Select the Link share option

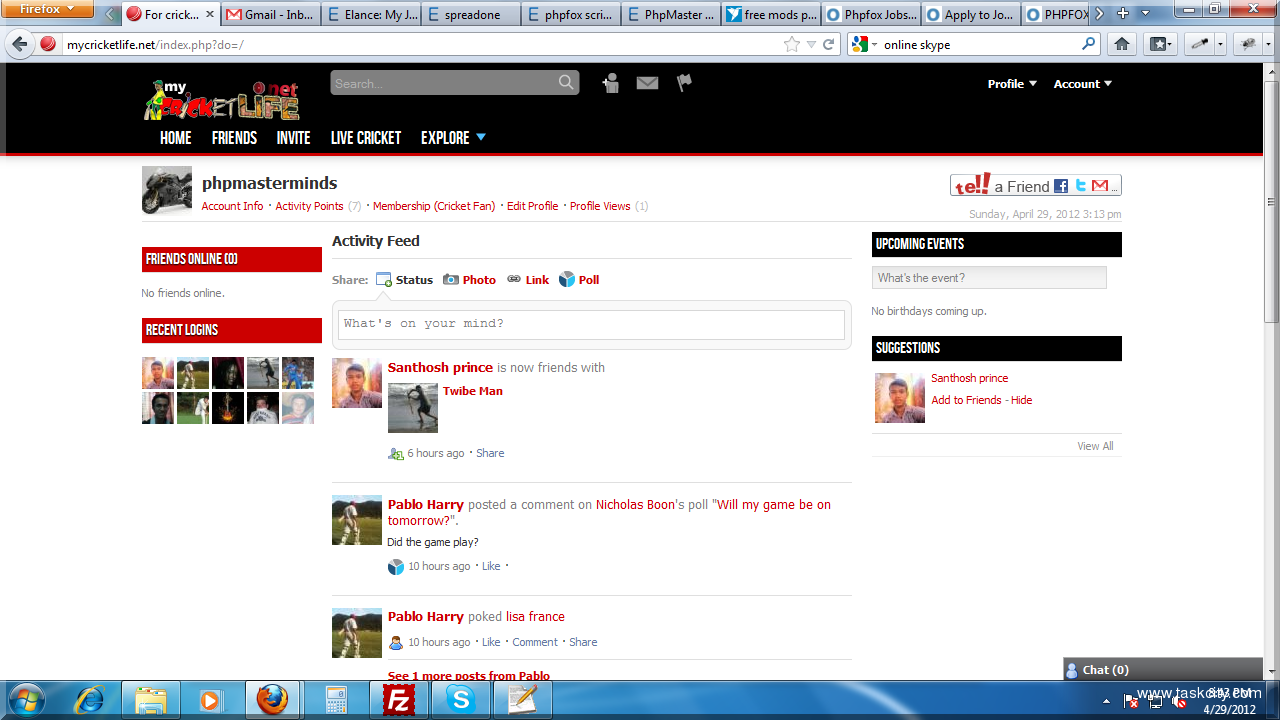click(x=528, y=280)
